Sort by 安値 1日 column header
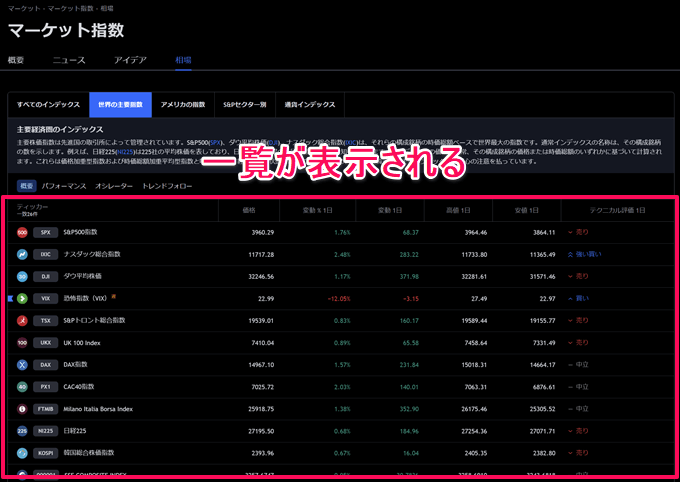 pyautogui.click(x=526, y=210)
